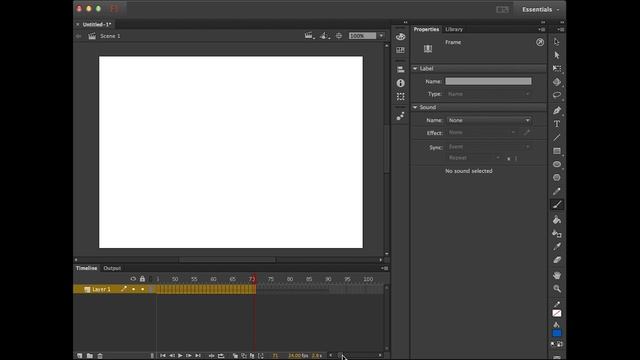Open the Swatches panel icon
Viewport: 640px width, 360px height.
point(400,50)
